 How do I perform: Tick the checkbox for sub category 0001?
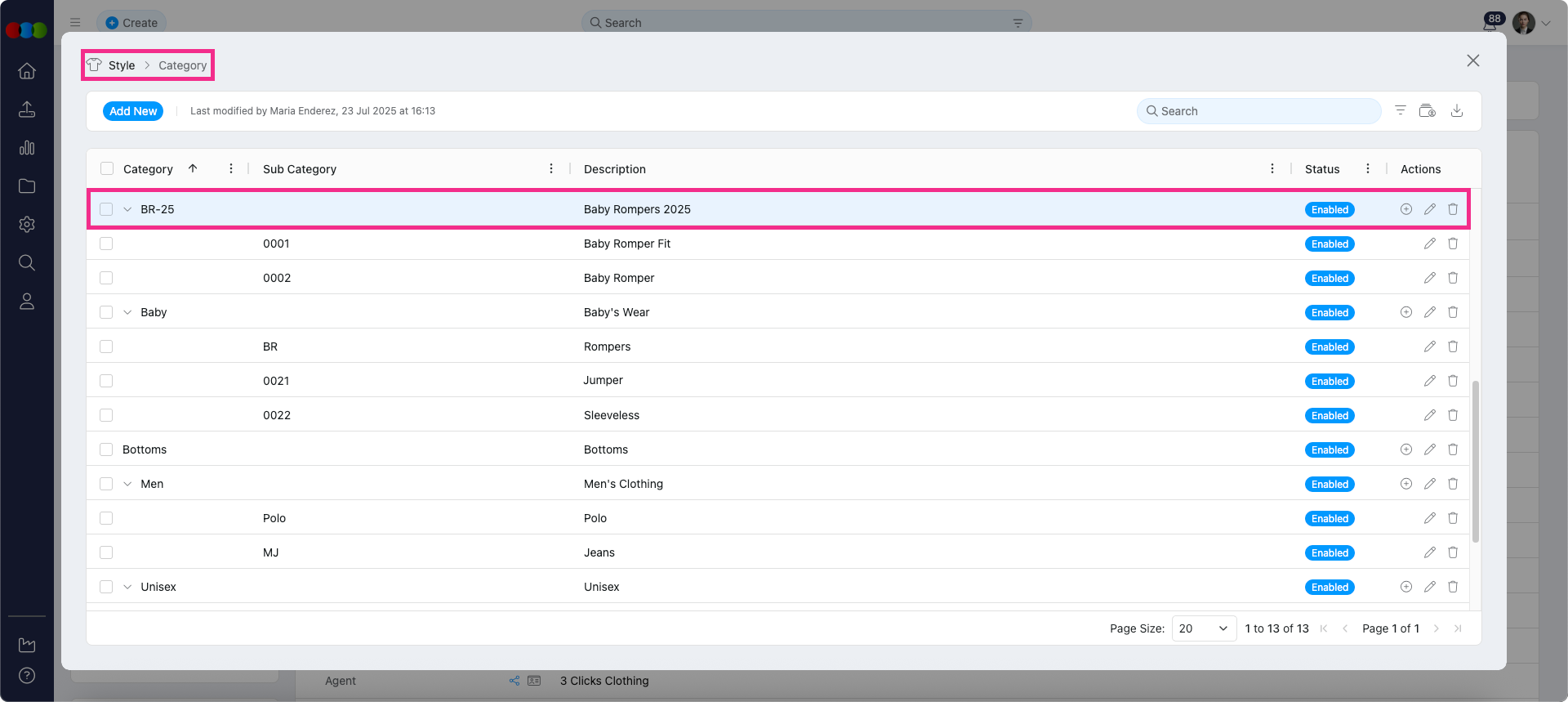pyautogui.click(x=106, y=244)
